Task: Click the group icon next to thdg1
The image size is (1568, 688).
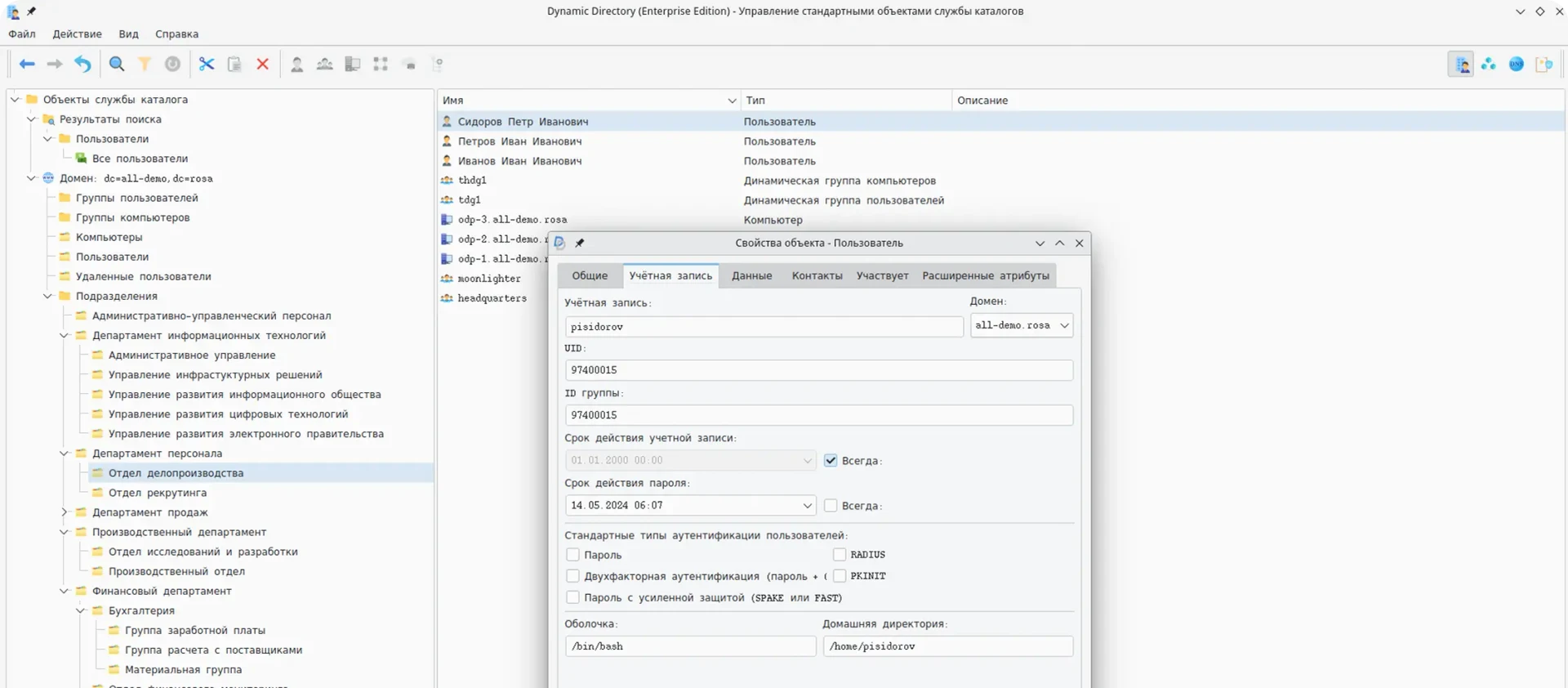Action: point(447,180)
